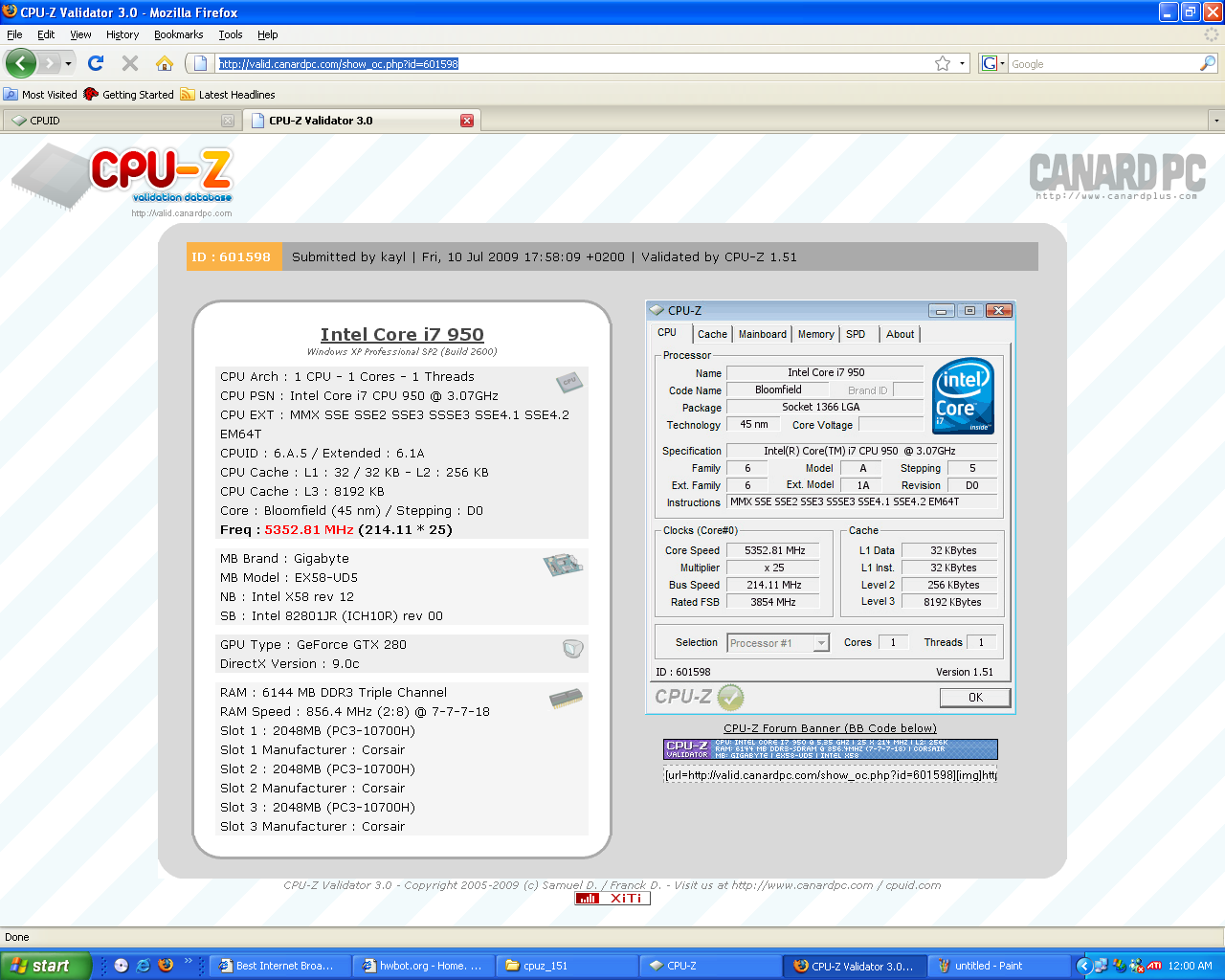Click the motherboard icon in info panel
The height and width of the screenshot is (980, 1225).
[563, 565]
